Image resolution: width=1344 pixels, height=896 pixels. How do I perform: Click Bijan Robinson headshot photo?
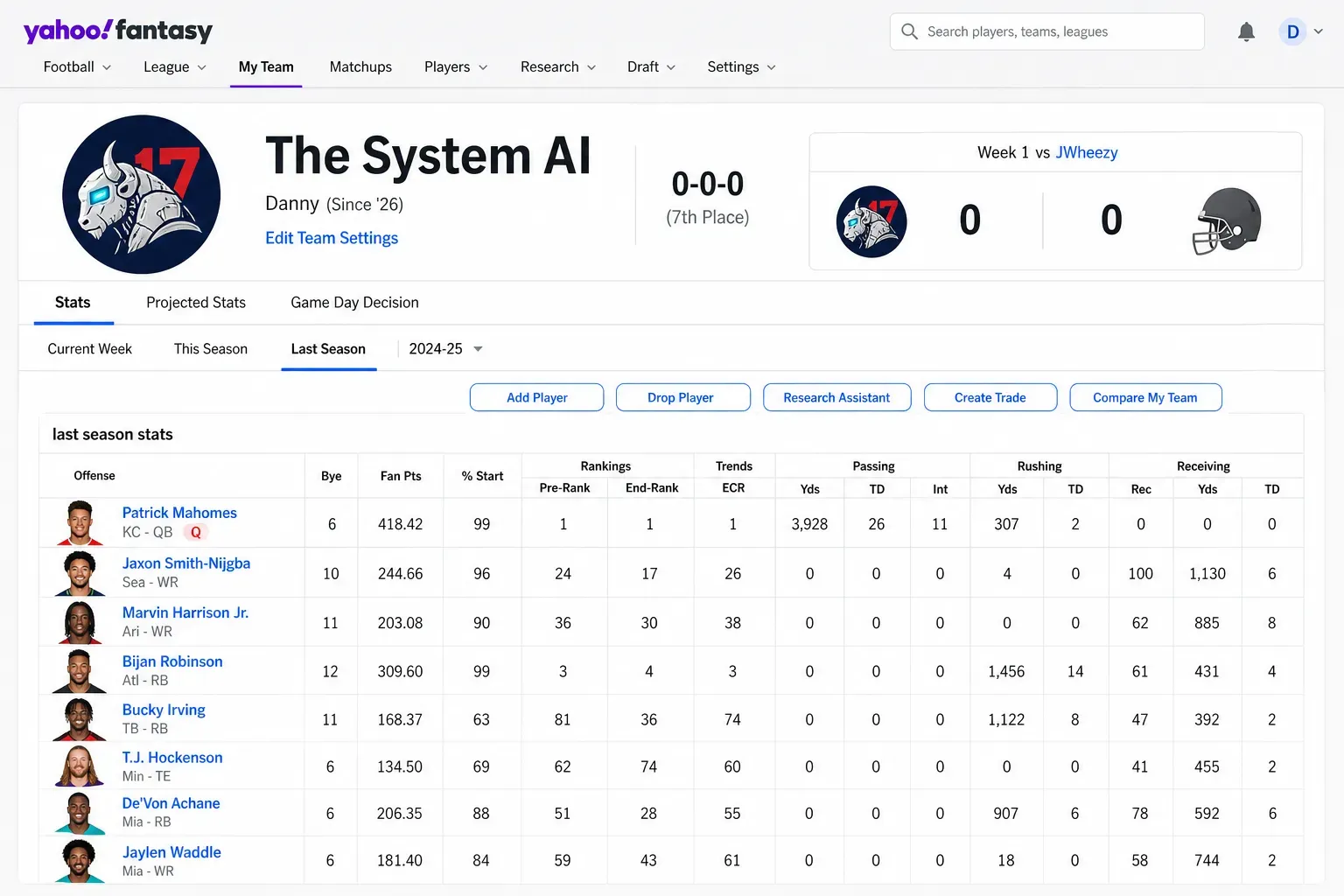click(80, 671)
